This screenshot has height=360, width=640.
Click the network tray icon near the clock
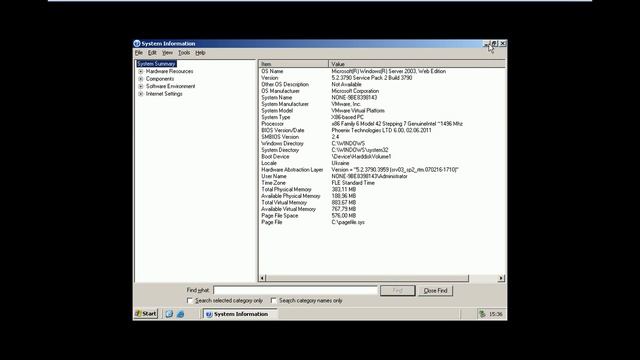pos(482,314)
